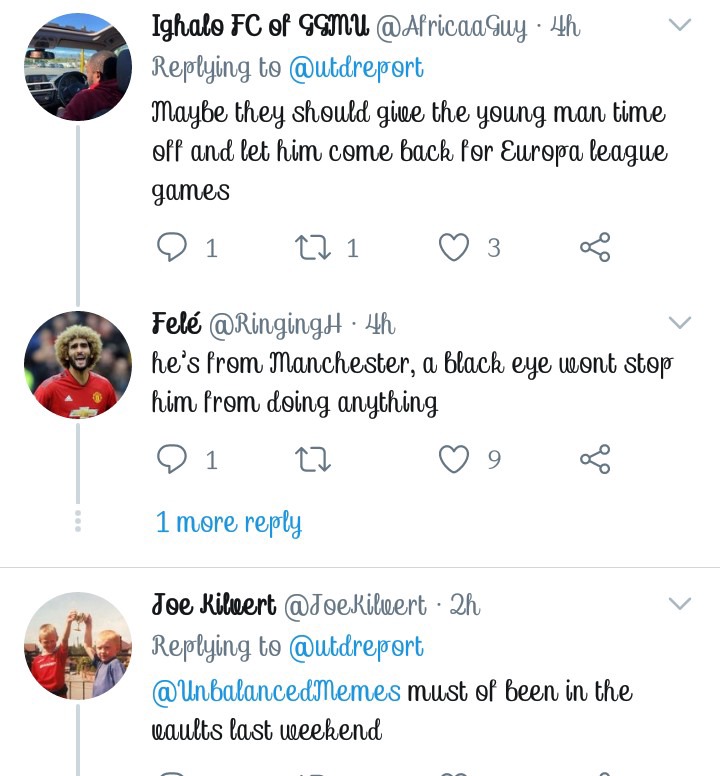
Task: Retweet Ighalo FC of GGMU's tweet
Action: point(314,247)
